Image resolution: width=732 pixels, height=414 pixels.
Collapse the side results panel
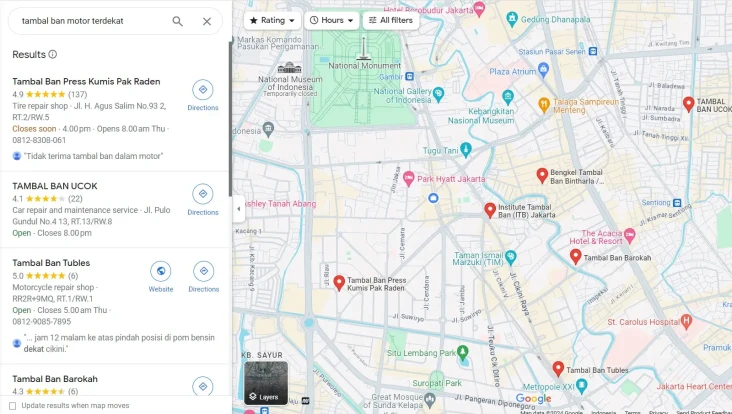pyautogui.click(x=239, y=209)
